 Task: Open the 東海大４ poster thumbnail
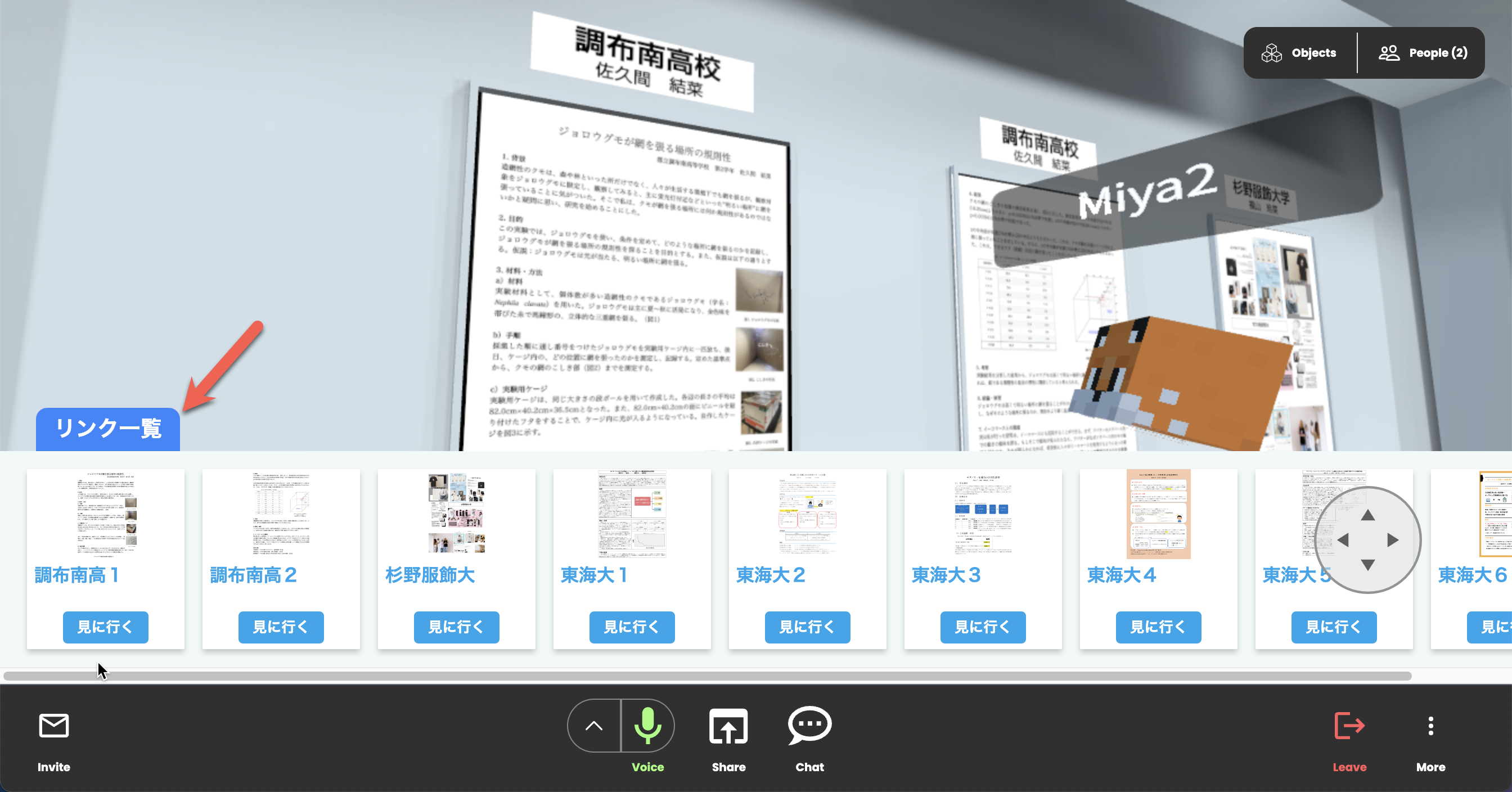pos(1159,514)
